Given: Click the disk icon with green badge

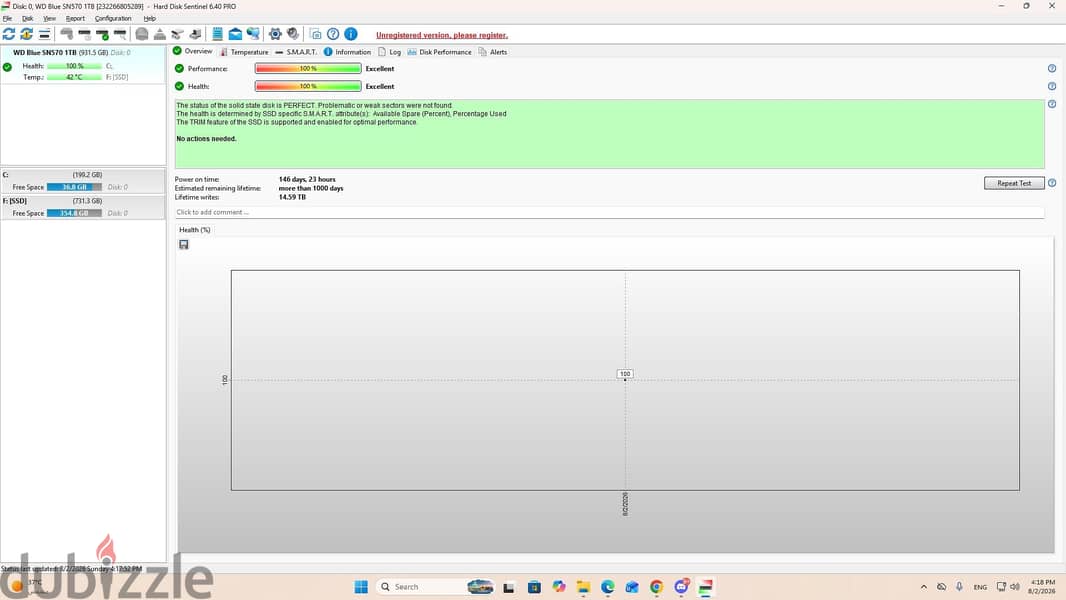Looking at the screenshot, I should coord(102,34).
